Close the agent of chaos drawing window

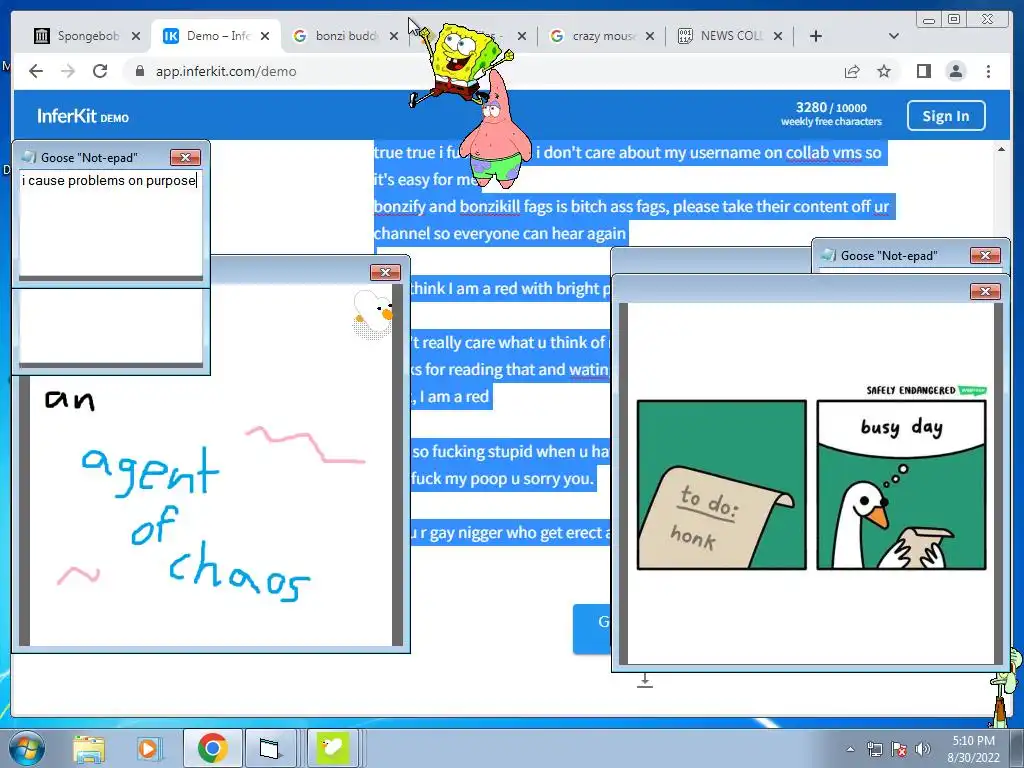(x=385, y=272)
